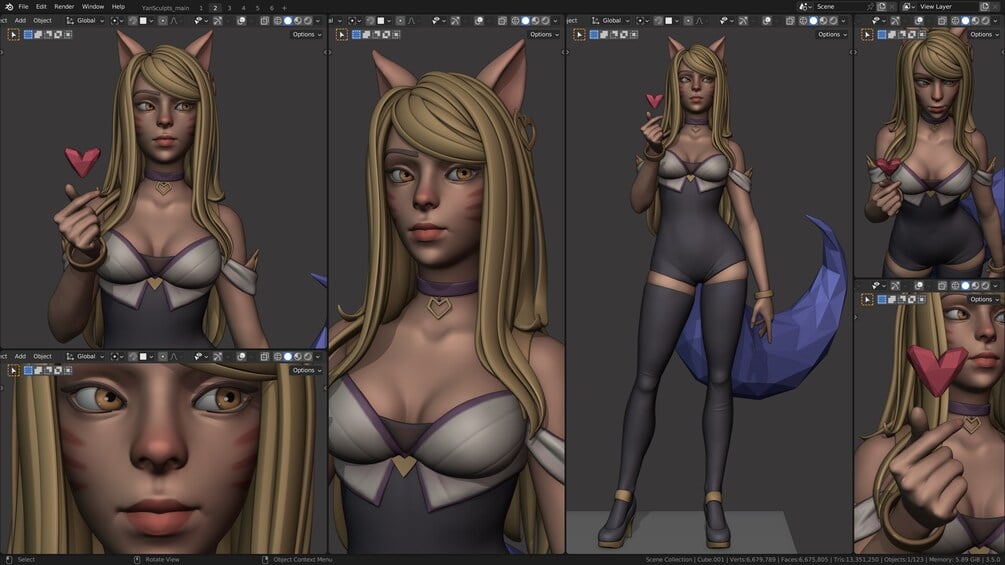
Task: Open Object menu in eyes close-up viewport
Action: coord(42,356)
